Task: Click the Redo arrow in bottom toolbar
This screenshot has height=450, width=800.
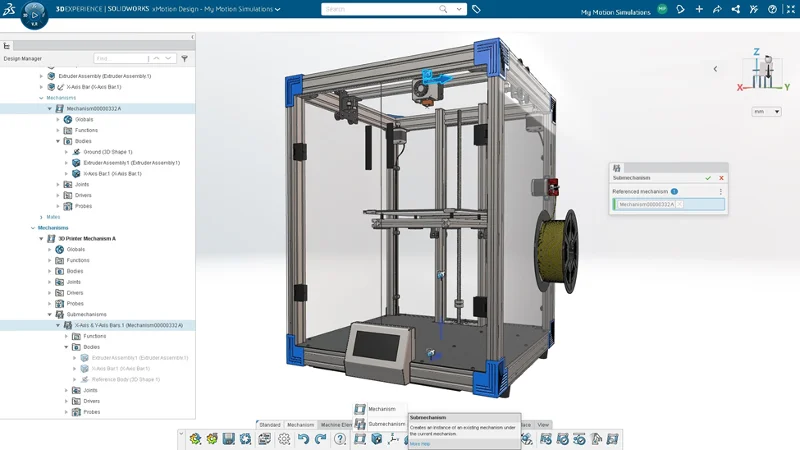Action: click(321, 439)
